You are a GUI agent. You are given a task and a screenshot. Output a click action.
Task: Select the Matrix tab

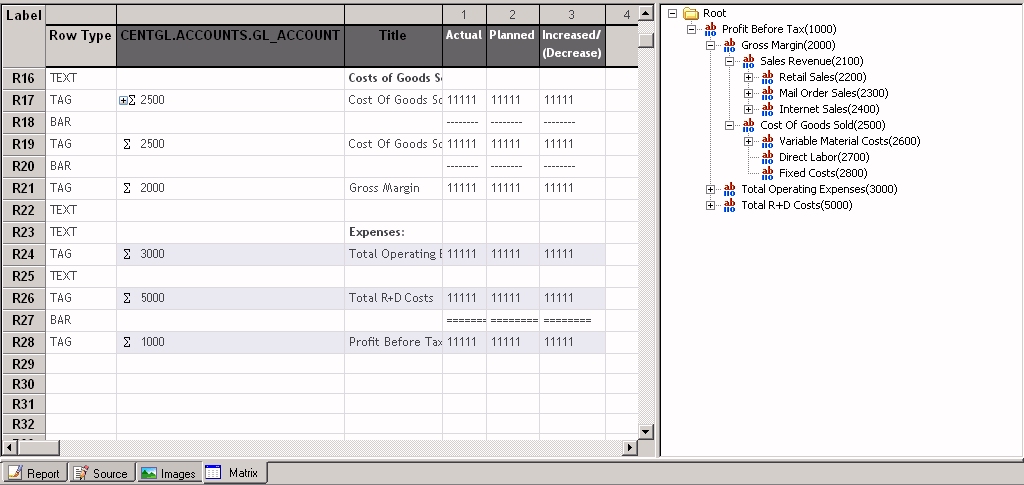click(233, 473)
